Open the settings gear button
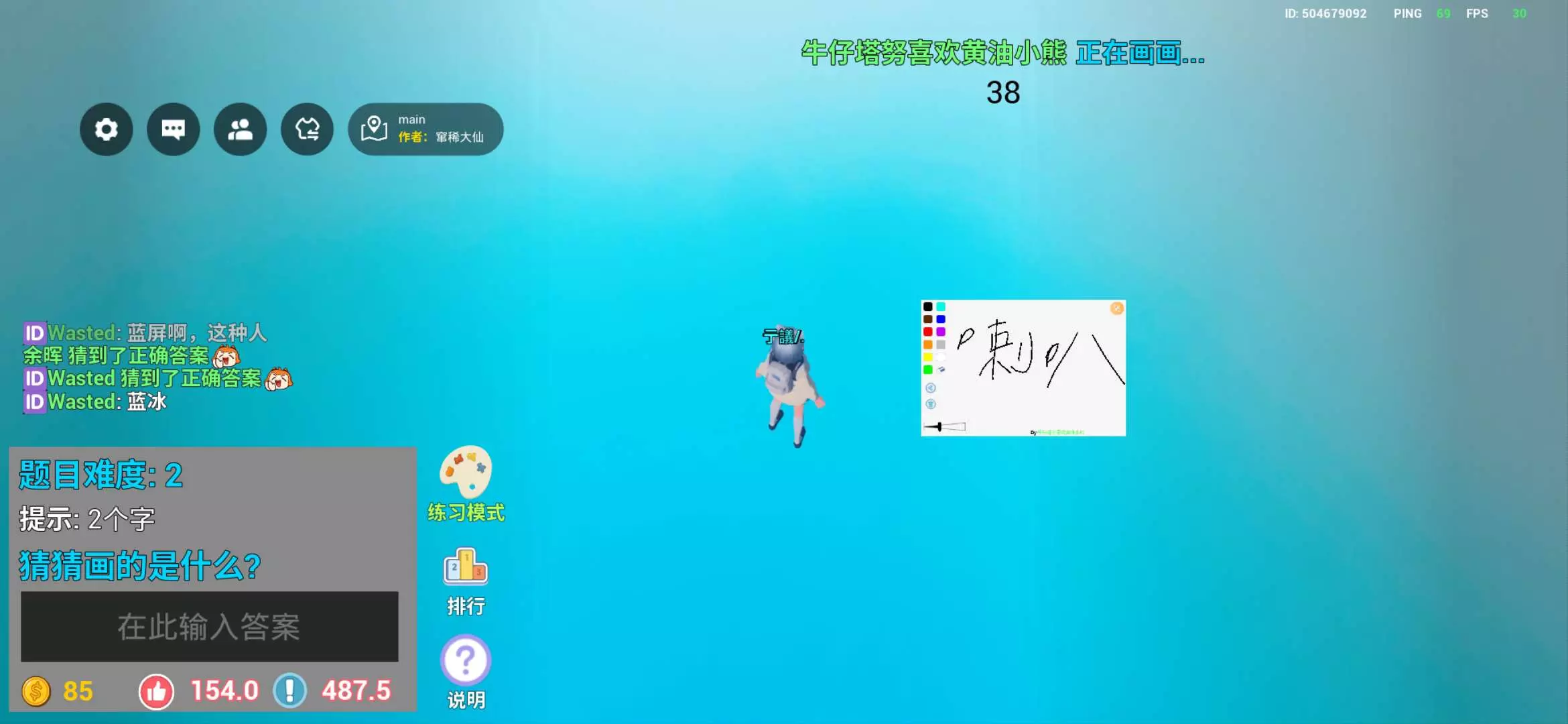This screenshot has height=724, width=1568. 106,129
